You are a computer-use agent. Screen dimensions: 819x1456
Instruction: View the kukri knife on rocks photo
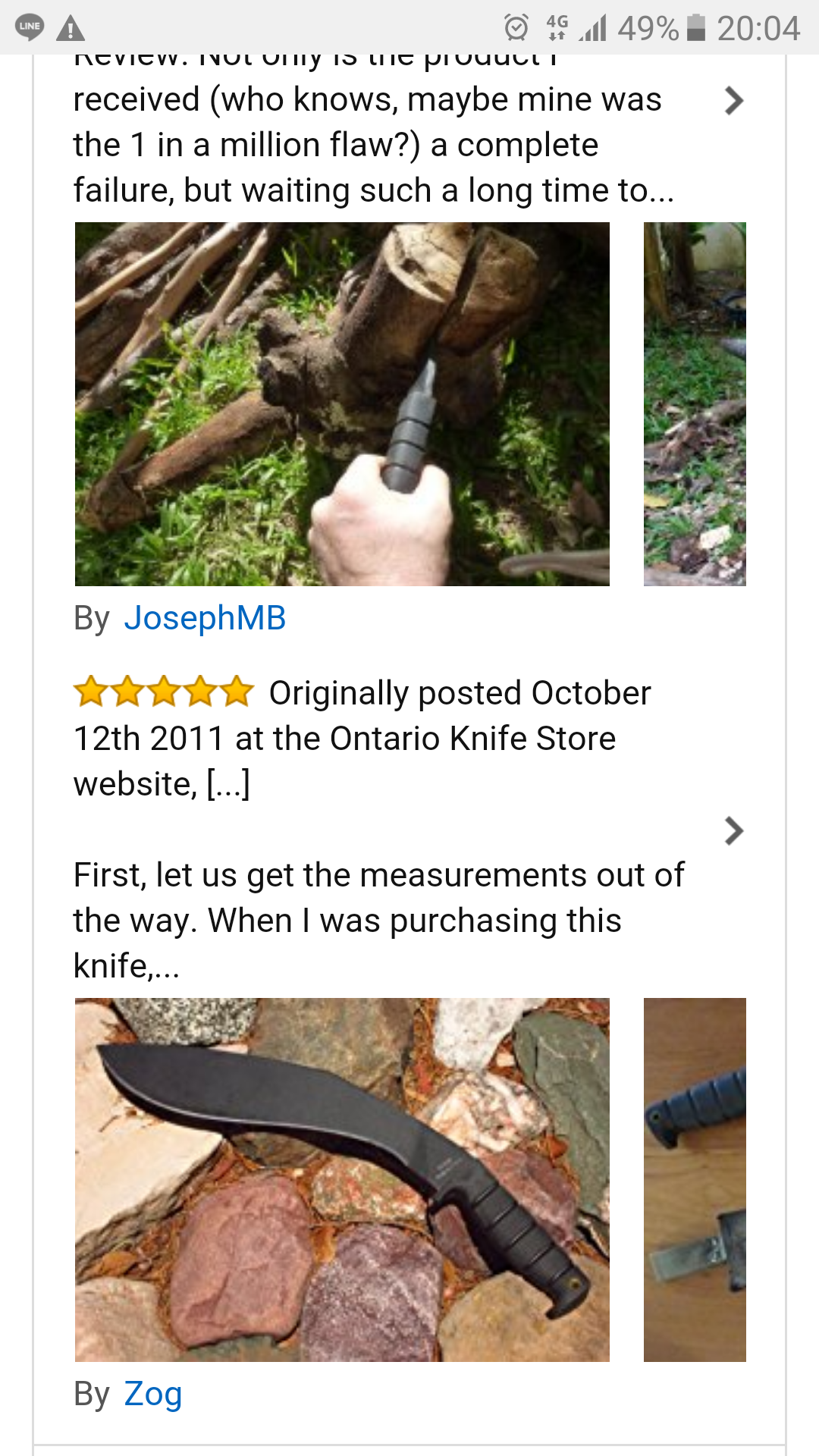[x=342, y=1179]
